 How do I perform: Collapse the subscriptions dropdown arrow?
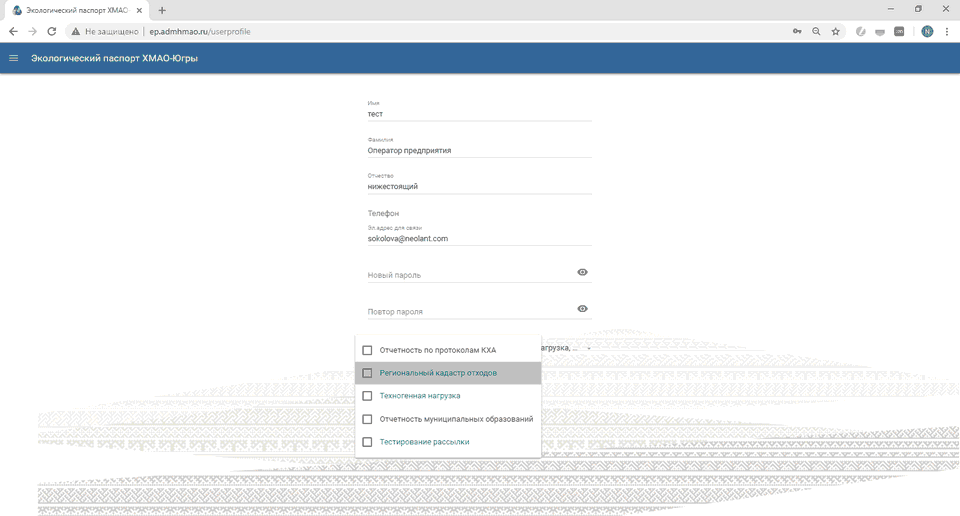click(x=589, y=348)
